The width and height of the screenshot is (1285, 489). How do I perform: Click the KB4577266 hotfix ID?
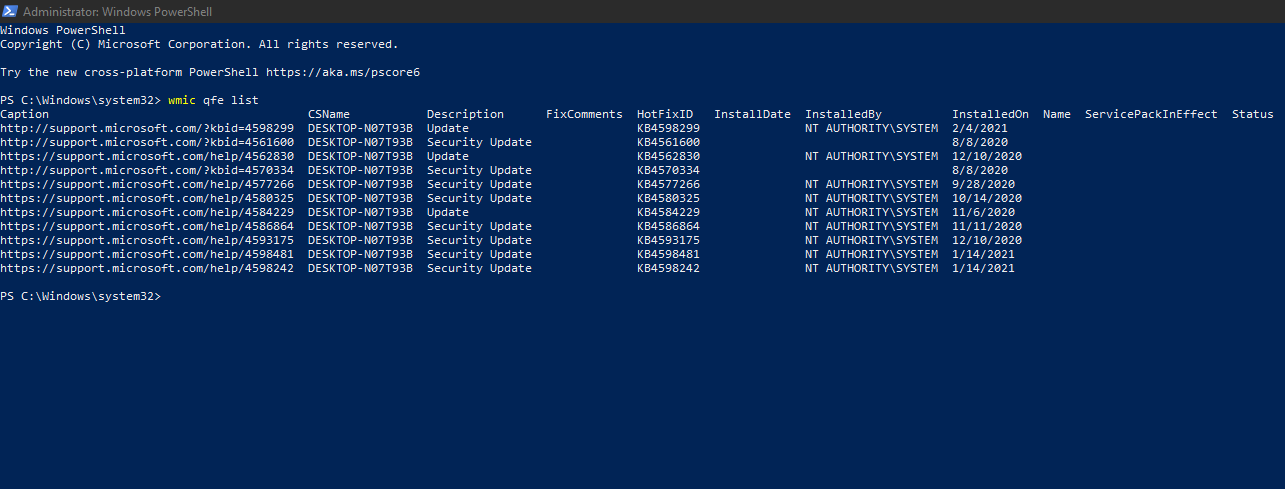(668, 184)
